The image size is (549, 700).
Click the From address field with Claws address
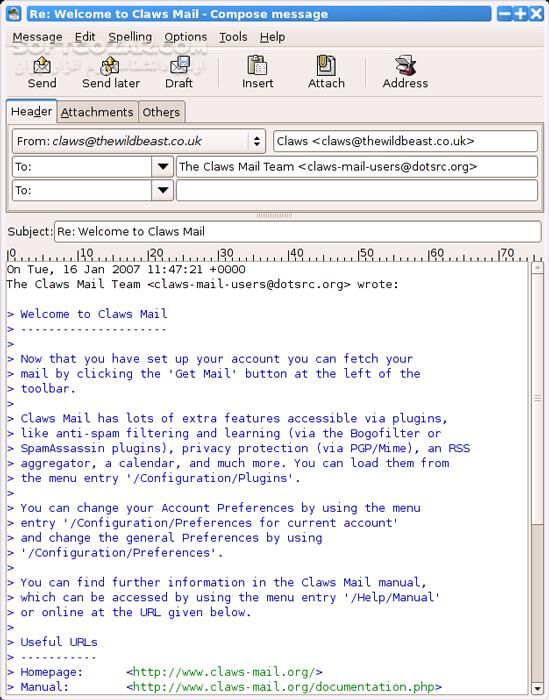(x=405, y=141)
